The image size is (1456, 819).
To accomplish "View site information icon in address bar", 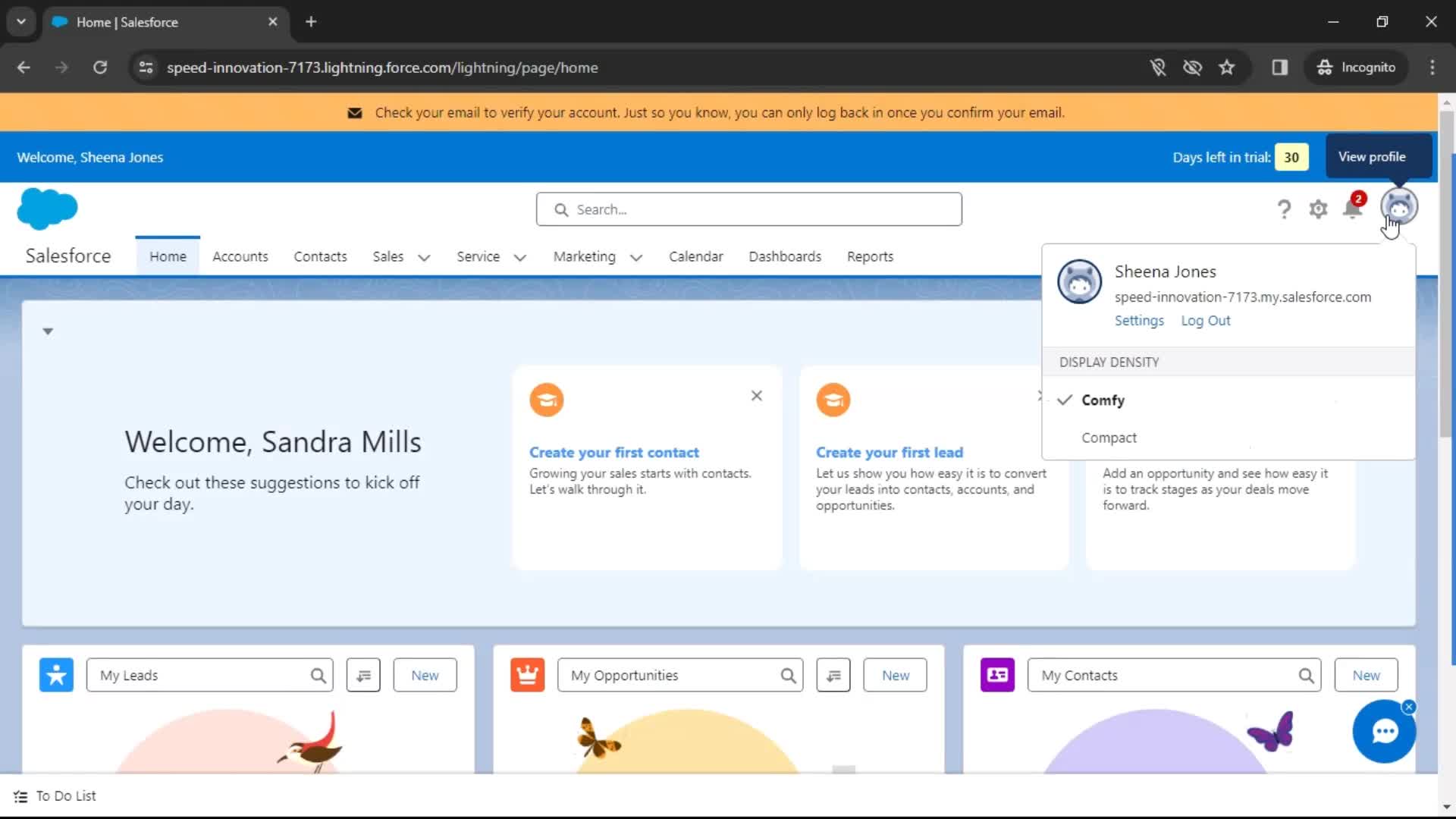I will (x=146, y=67).
